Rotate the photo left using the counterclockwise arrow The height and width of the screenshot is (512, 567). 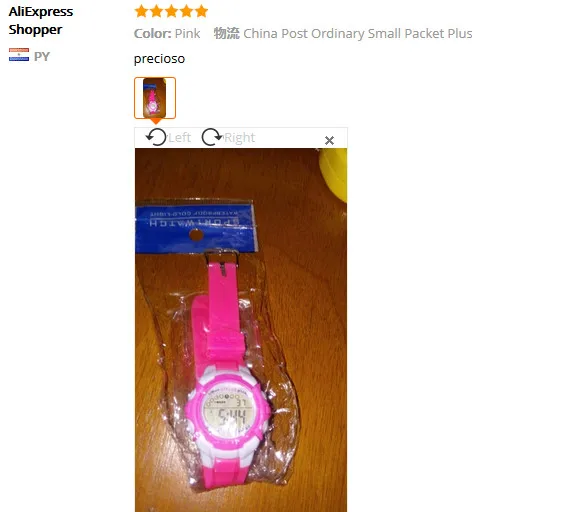click(156, 137)
